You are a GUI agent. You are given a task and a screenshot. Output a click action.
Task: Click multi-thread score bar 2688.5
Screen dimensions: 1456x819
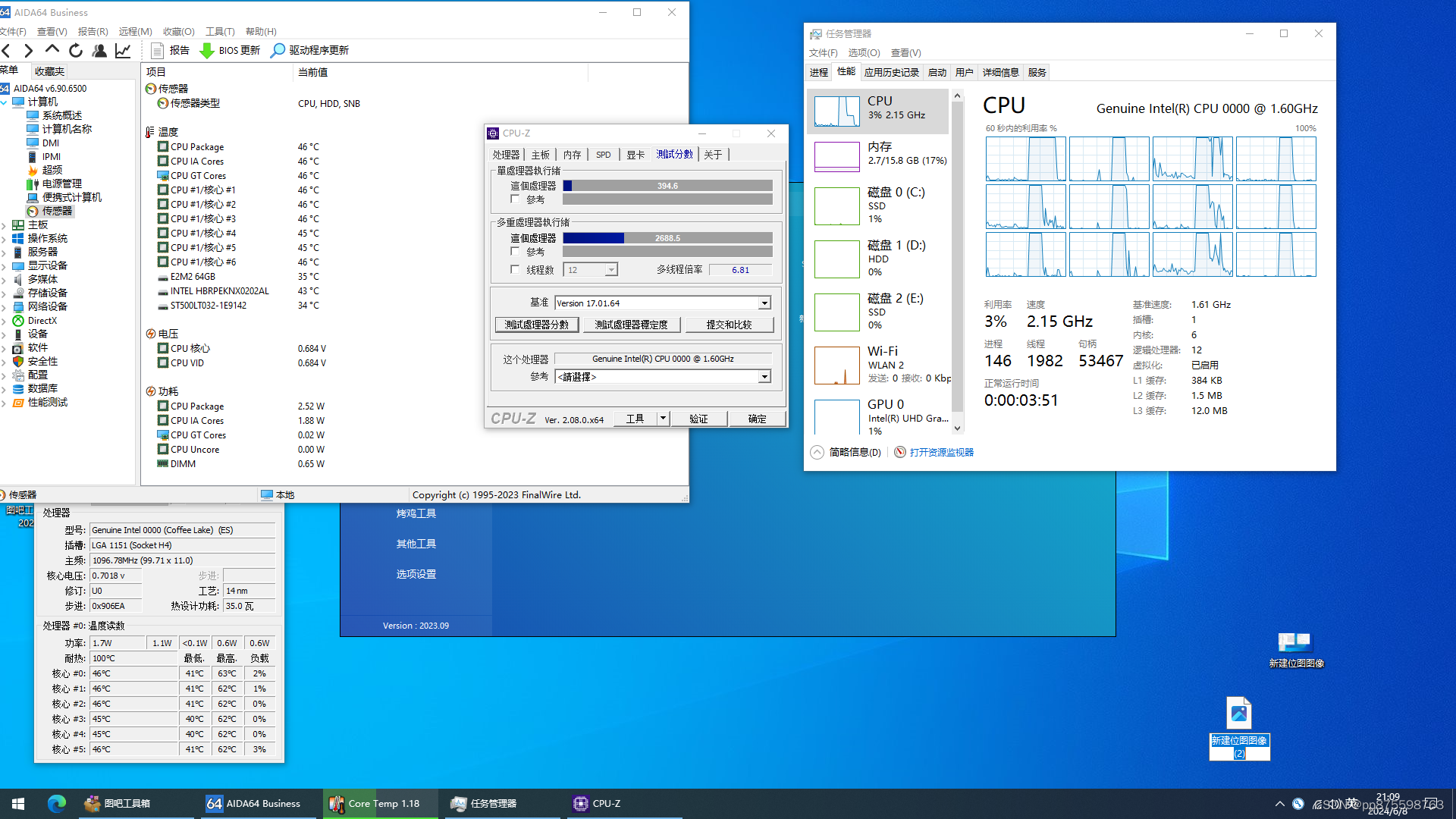(667, 238)
